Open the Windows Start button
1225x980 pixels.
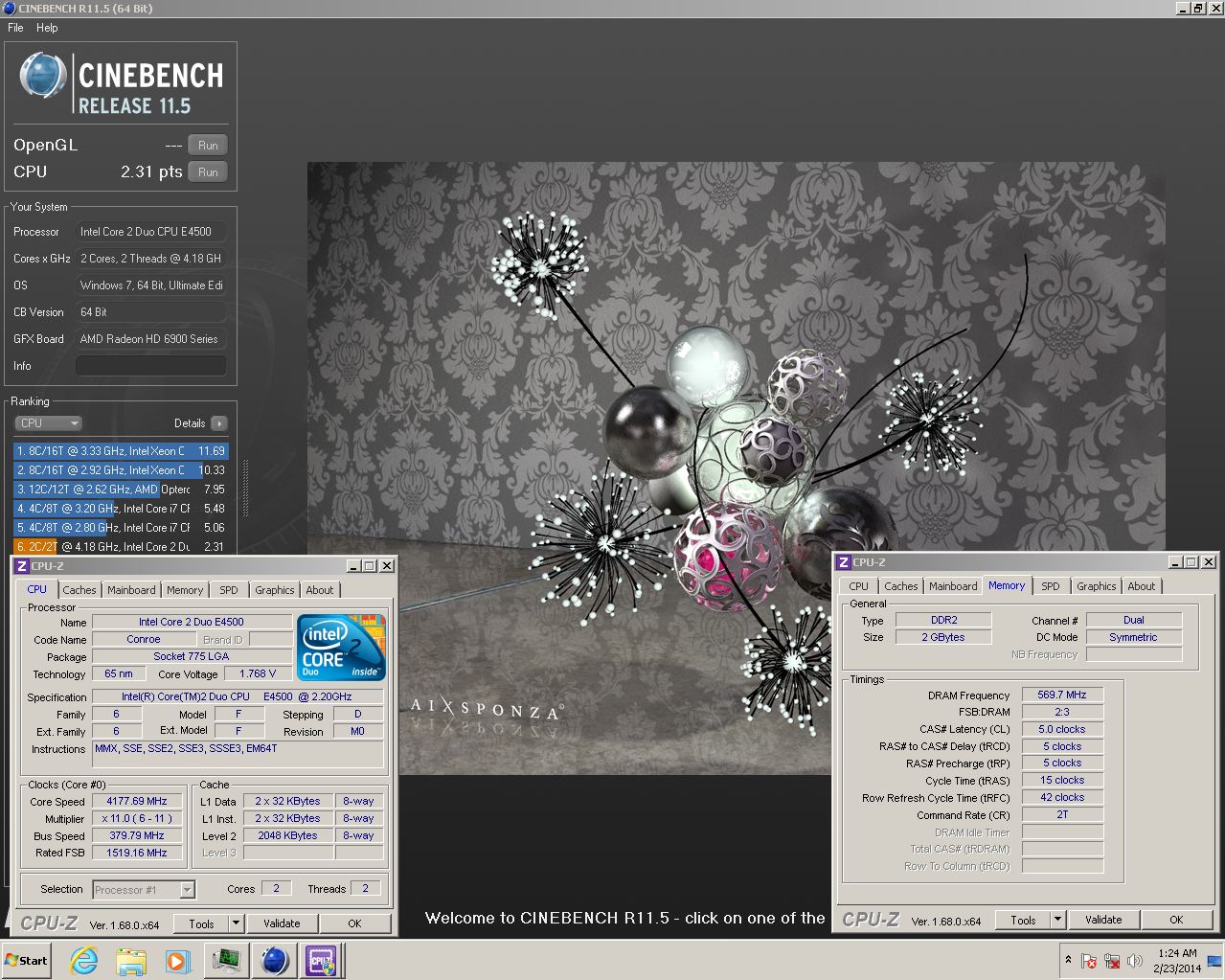(27, 961)
